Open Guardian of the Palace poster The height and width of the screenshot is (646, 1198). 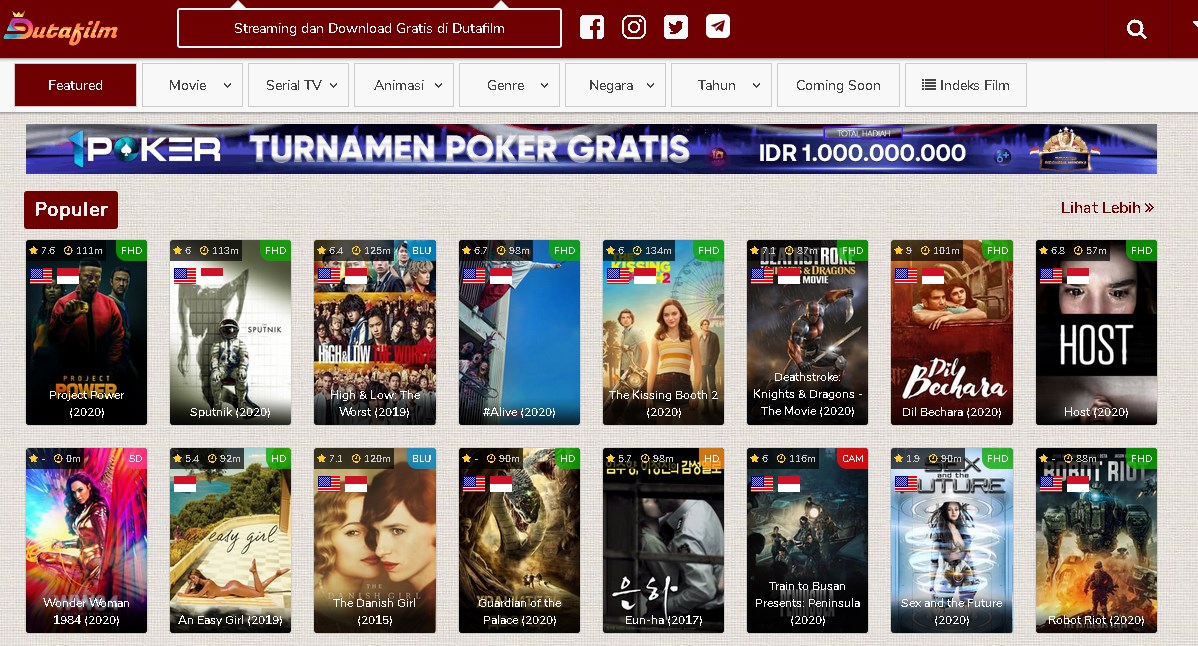click(519, 541)
